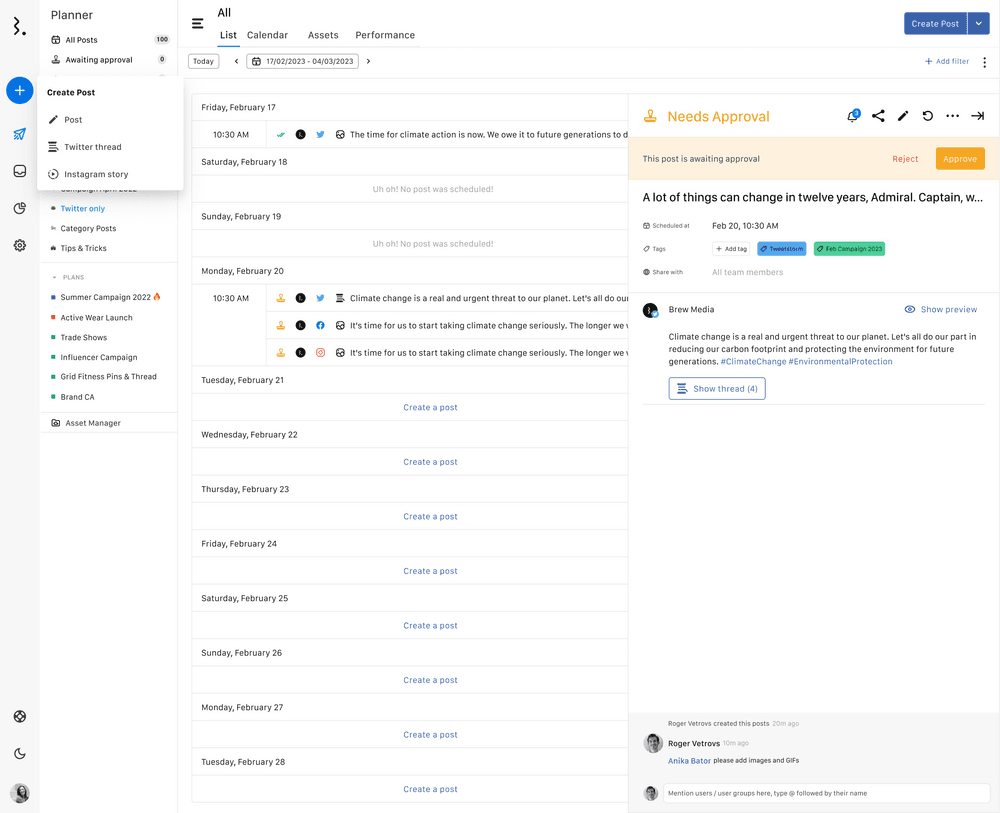The height and width of the screenshot is (813, 1000).
Task: Collapse the post details panel arrow
Action: (977, 116)
